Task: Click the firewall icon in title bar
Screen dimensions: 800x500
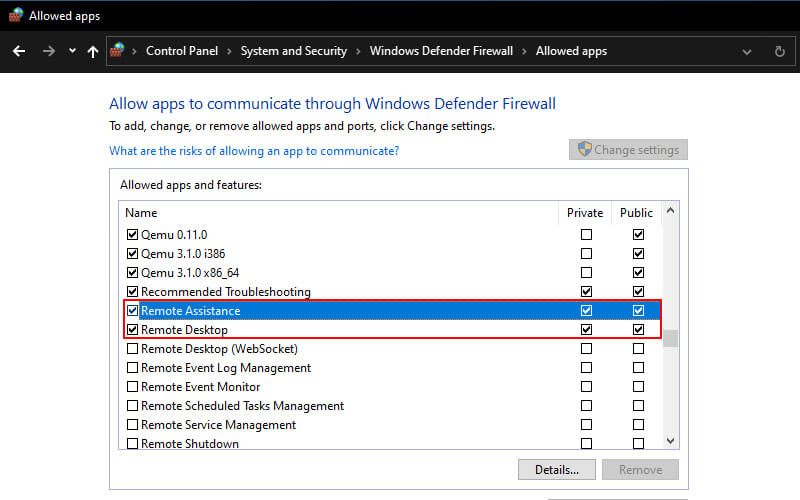Action: coord(15,16)
